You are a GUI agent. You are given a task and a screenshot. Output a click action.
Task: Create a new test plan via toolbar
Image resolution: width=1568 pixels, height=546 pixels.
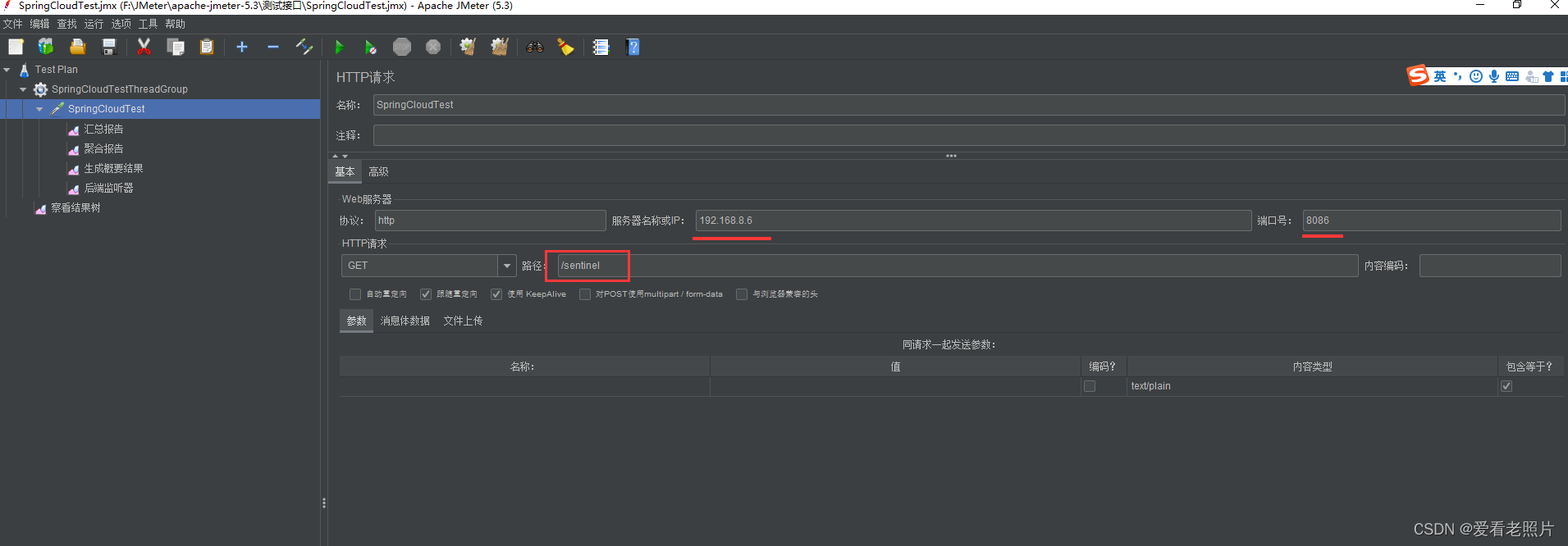16,47
